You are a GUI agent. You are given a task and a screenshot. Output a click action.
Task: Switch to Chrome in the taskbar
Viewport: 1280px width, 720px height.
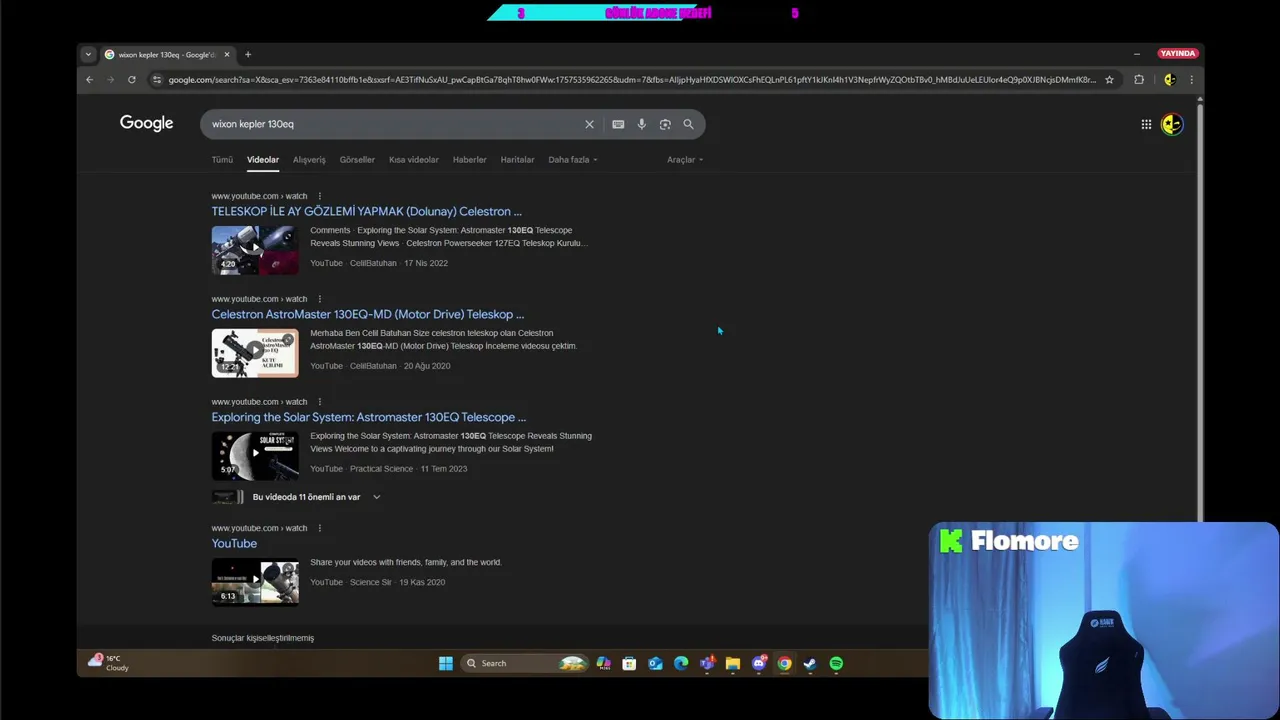[784, 663]
